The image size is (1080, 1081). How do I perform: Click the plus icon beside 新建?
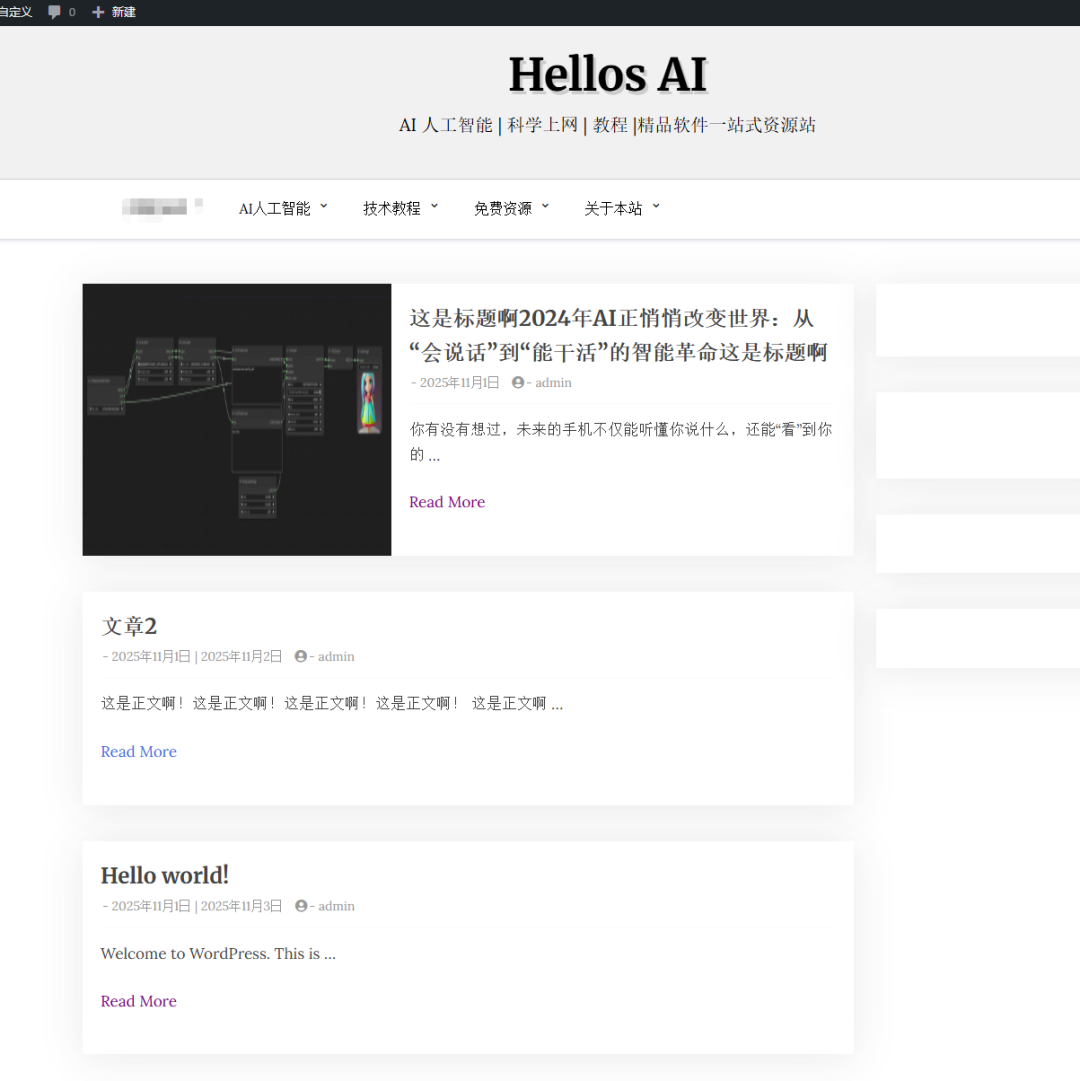[98, 12]
